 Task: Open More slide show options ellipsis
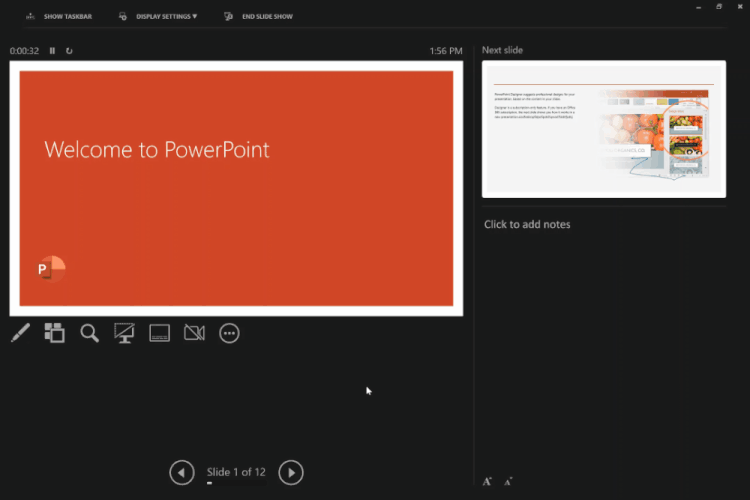(x=229, y=333)
